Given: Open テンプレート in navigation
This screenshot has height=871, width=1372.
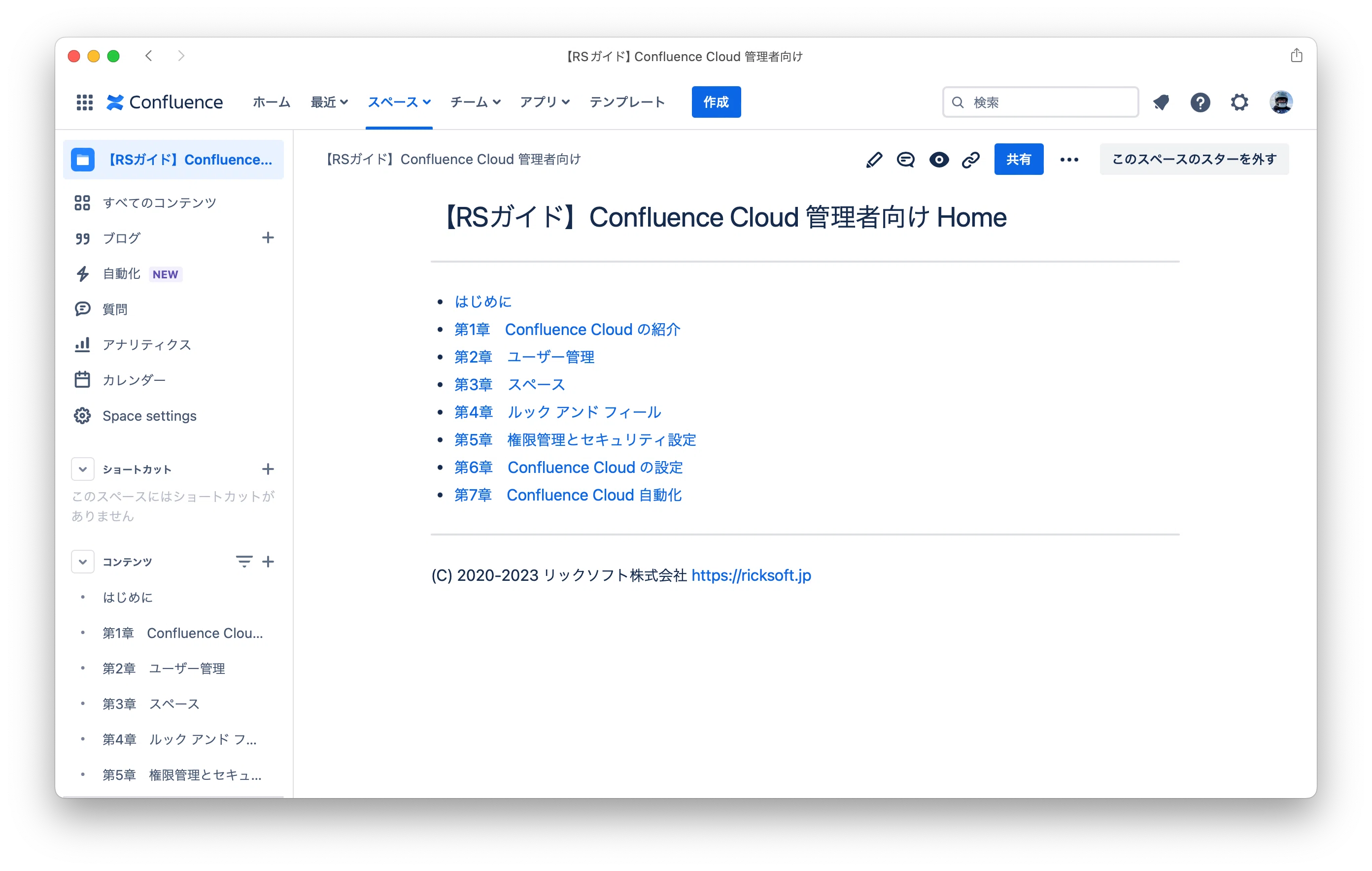Looking at the screenshot, I should coord(627,102).
